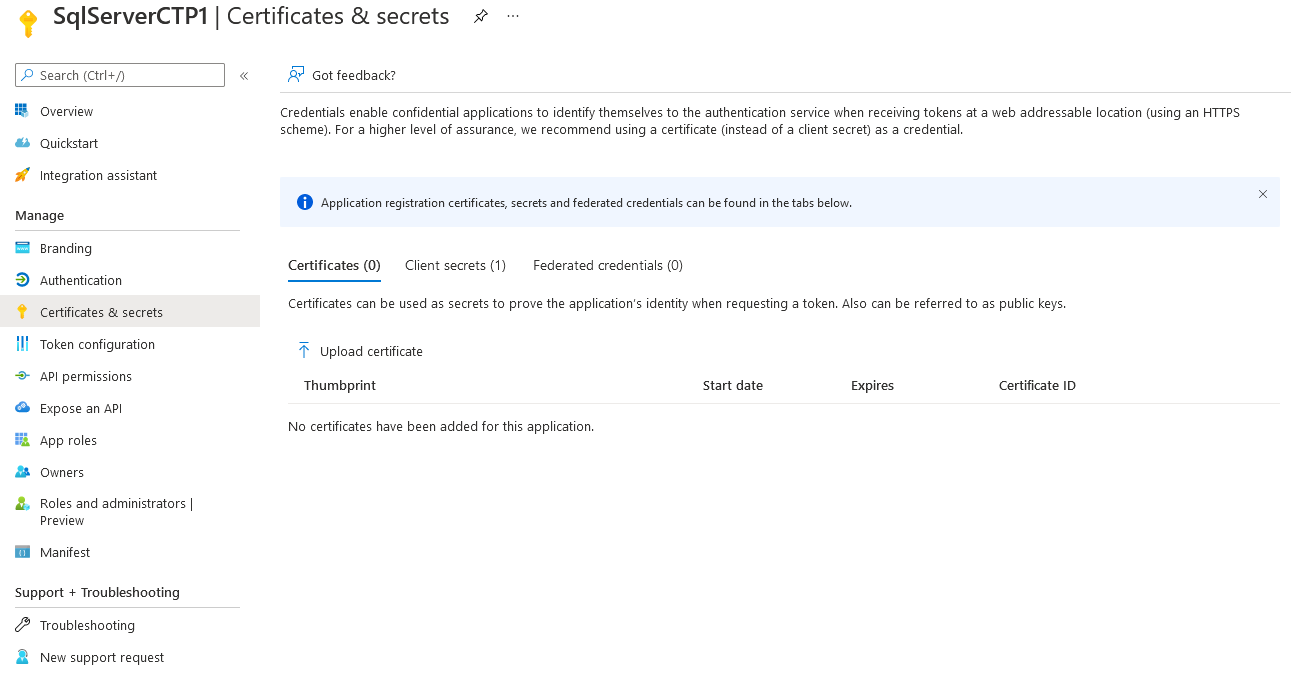Screen dimensions: 1291x697
Task: Click the App roles icon
Action: 22,440
